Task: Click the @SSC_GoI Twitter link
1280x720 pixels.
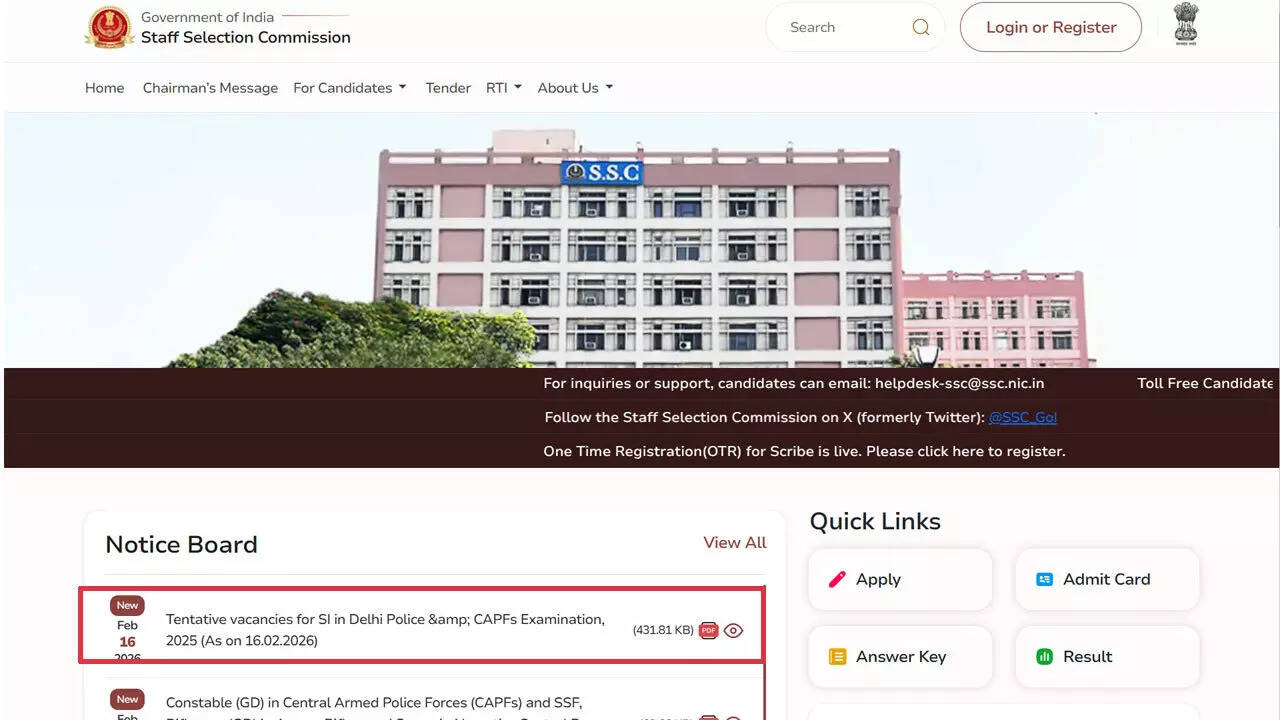Action: click(x=1023, y=417)
